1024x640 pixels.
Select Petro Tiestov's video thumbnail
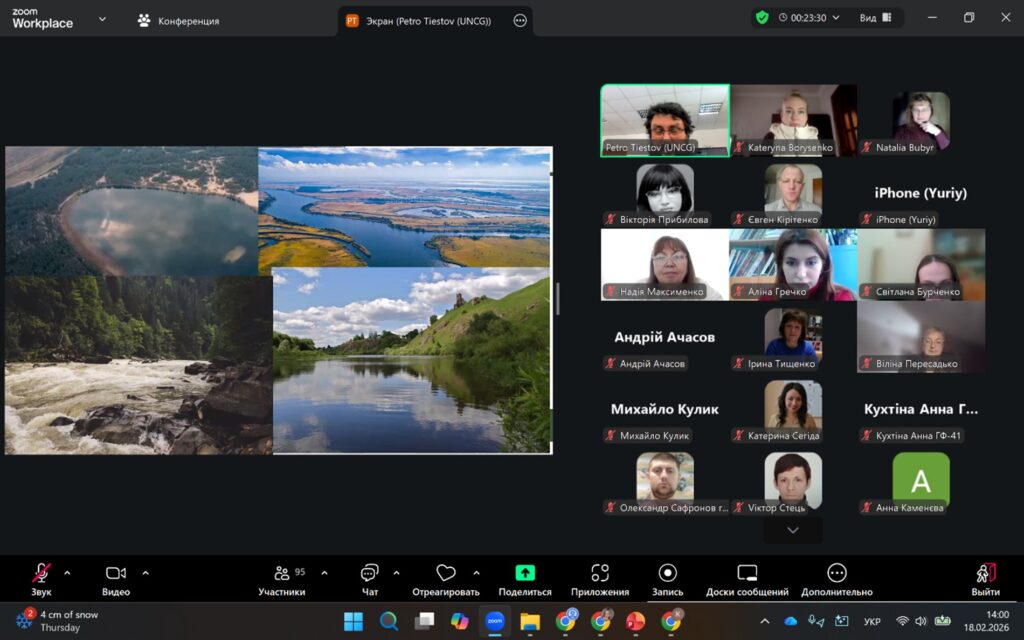tap(665, 120)
